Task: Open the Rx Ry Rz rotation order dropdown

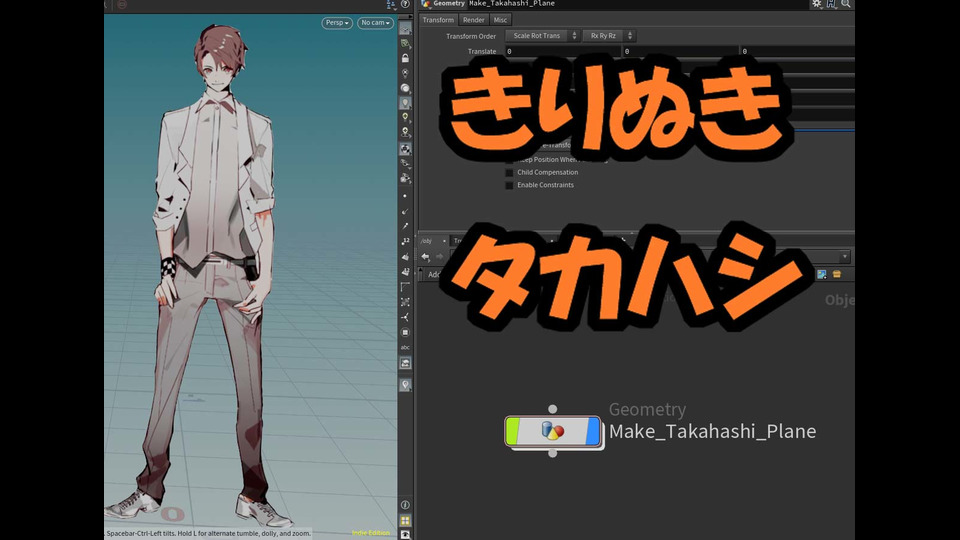Action: tap(609, 36)
